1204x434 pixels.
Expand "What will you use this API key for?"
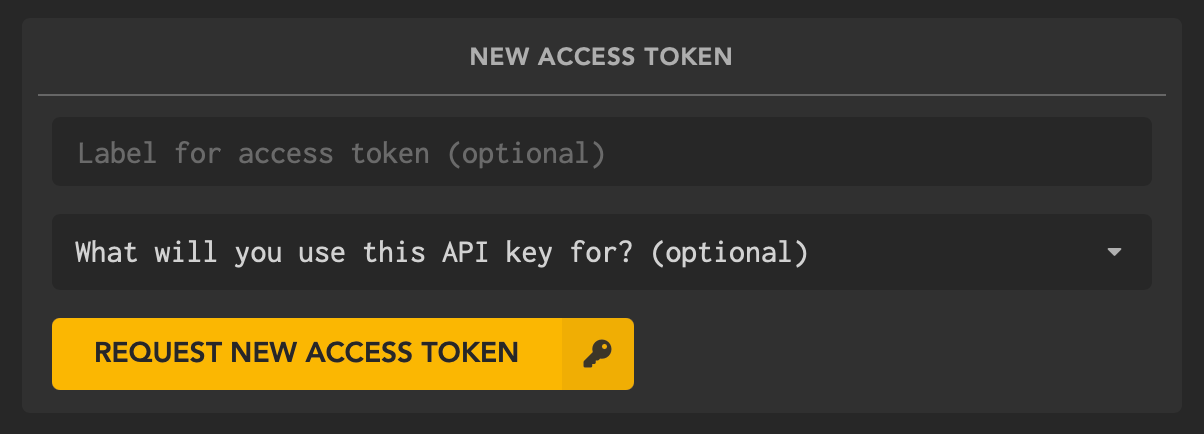pyautogui.click(x=602, y=252)
